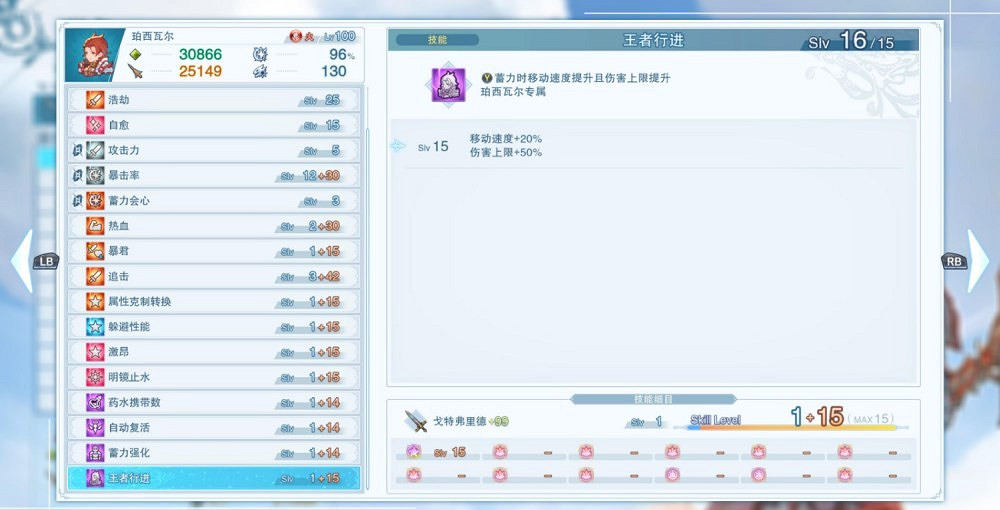The image size is (1000, 510).
Task: Select the 蓄力会心 skill row
Action: click(214, 201)
